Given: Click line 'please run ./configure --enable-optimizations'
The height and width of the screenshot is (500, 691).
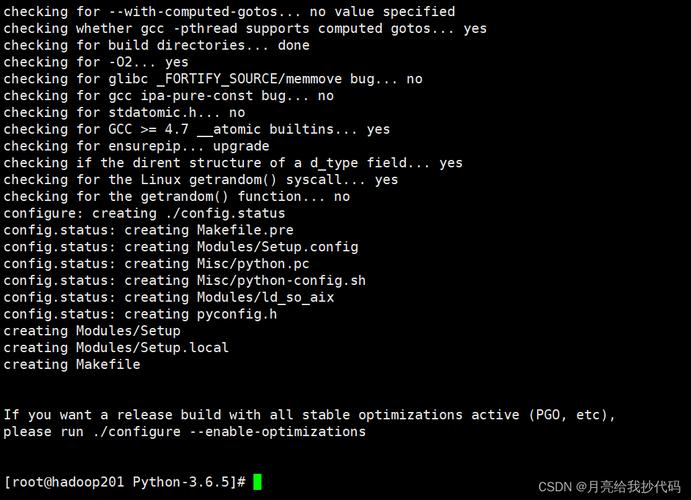Looking at the screenshot, I should 185,432.
